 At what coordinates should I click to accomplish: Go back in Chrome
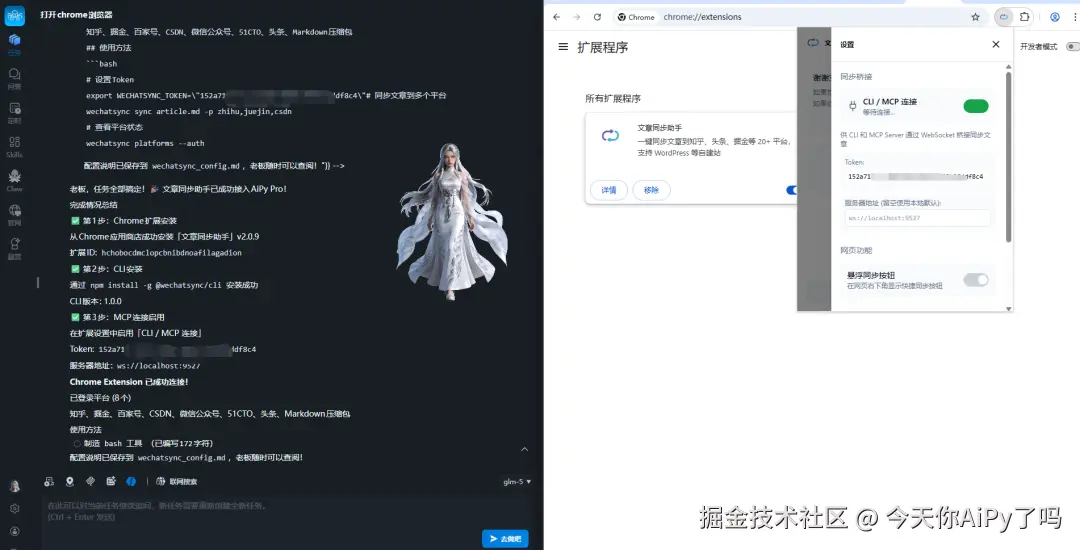(557, 17)
